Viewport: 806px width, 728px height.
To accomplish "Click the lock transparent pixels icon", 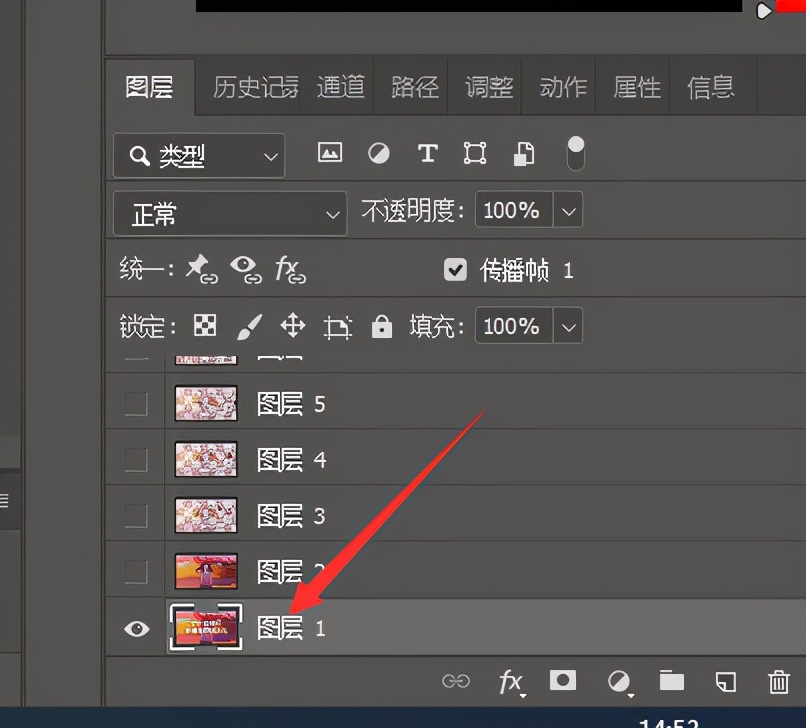I will point(204,325).
